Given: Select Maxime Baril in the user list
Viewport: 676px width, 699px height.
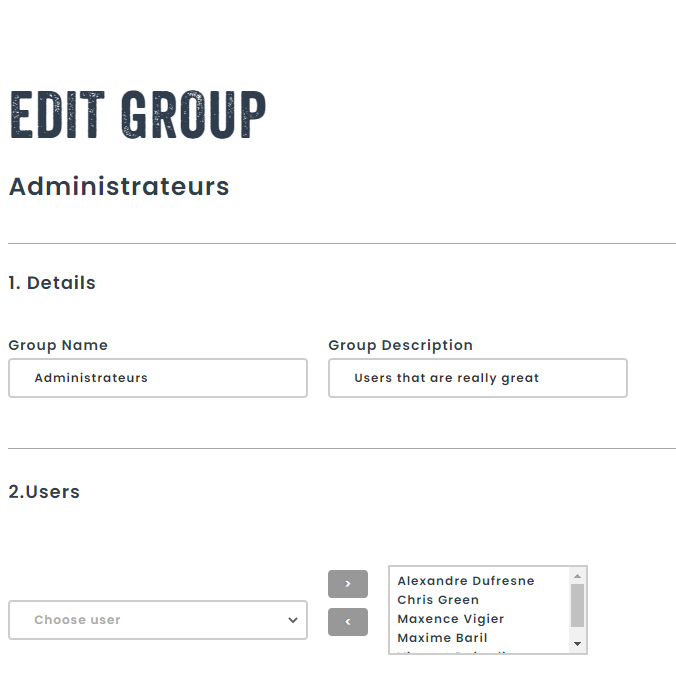Looking at the screenshot, I should pos(442,638).
